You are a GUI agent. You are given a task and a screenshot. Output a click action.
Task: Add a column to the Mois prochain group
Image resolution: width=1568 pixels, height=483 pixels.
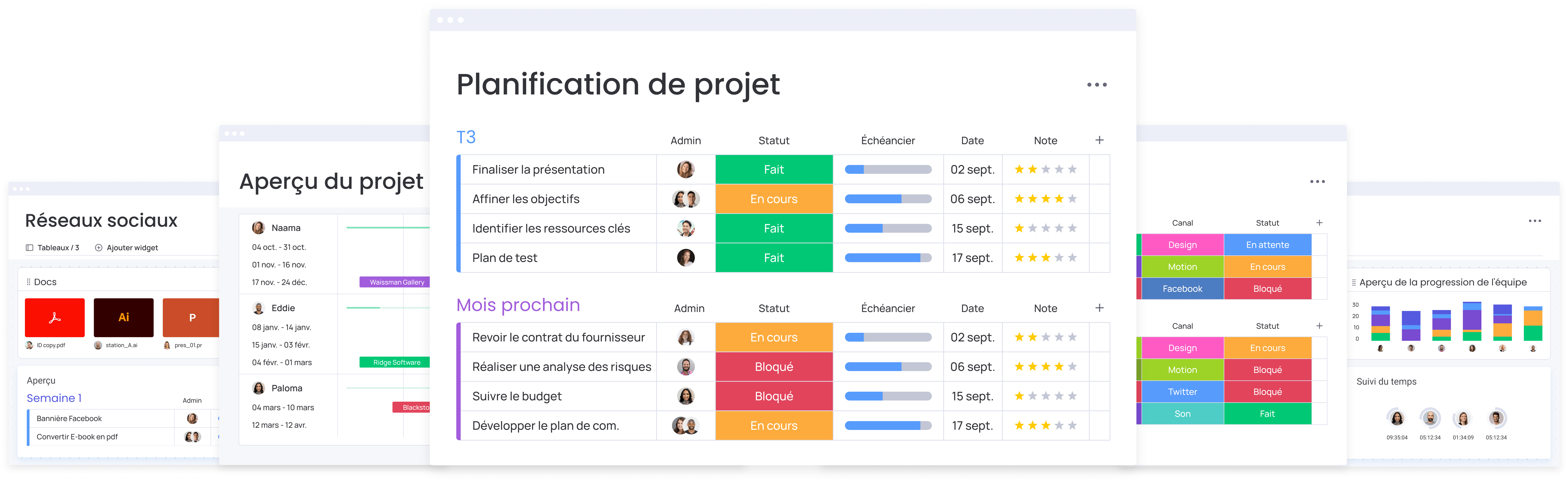coord(1099,308)
